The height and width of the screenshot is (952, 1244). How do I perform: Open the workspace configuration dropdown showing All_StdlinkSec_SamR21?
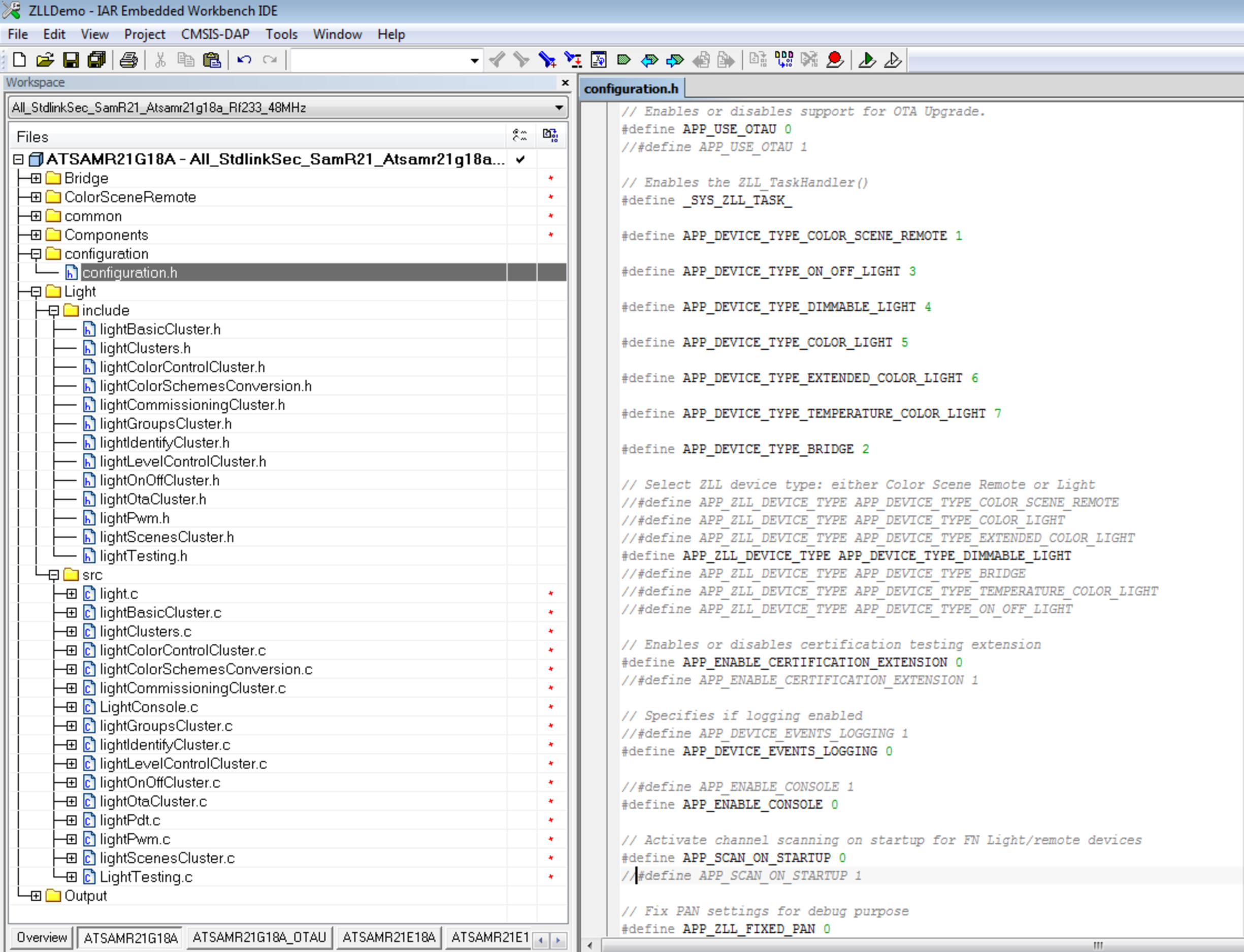[x=558, y=108]
